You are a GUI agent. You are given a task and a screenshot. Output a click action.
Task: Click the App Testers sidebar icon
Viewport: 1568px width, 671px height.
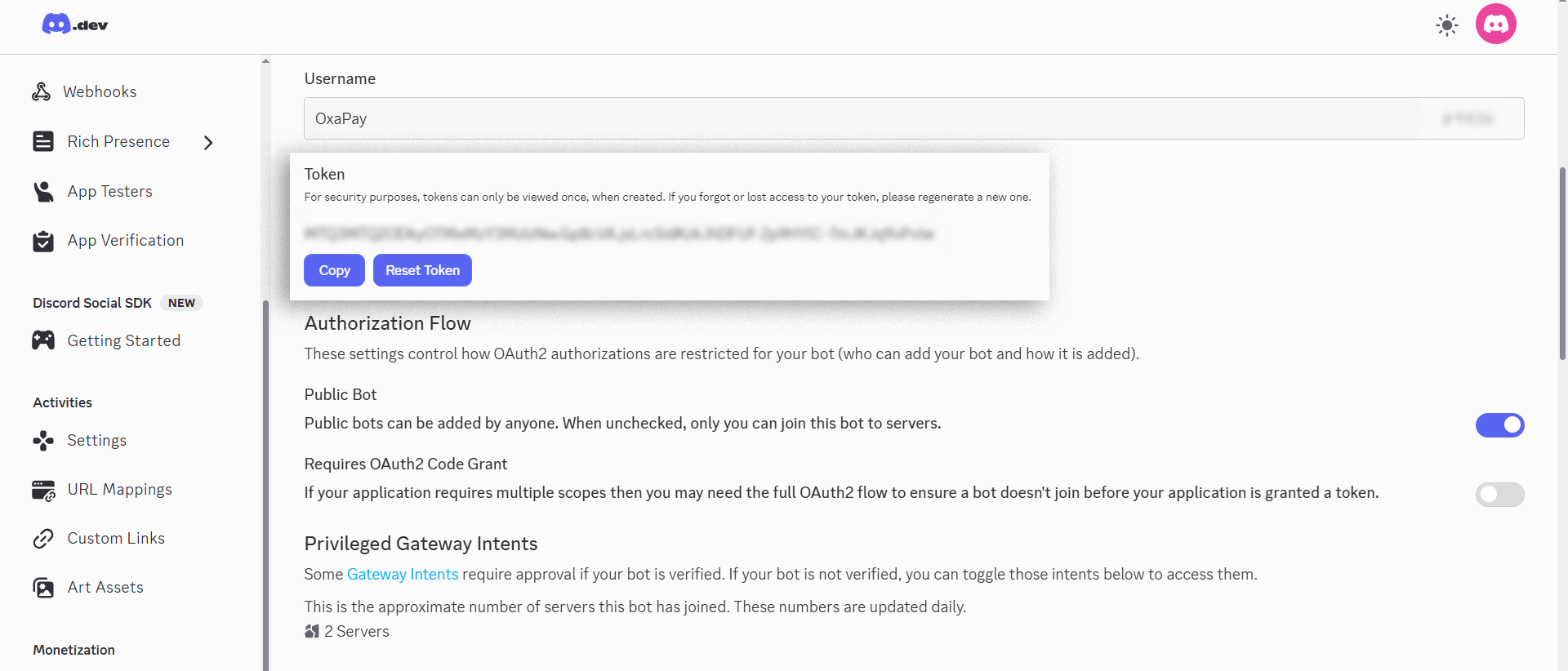[x=43, y=192]
